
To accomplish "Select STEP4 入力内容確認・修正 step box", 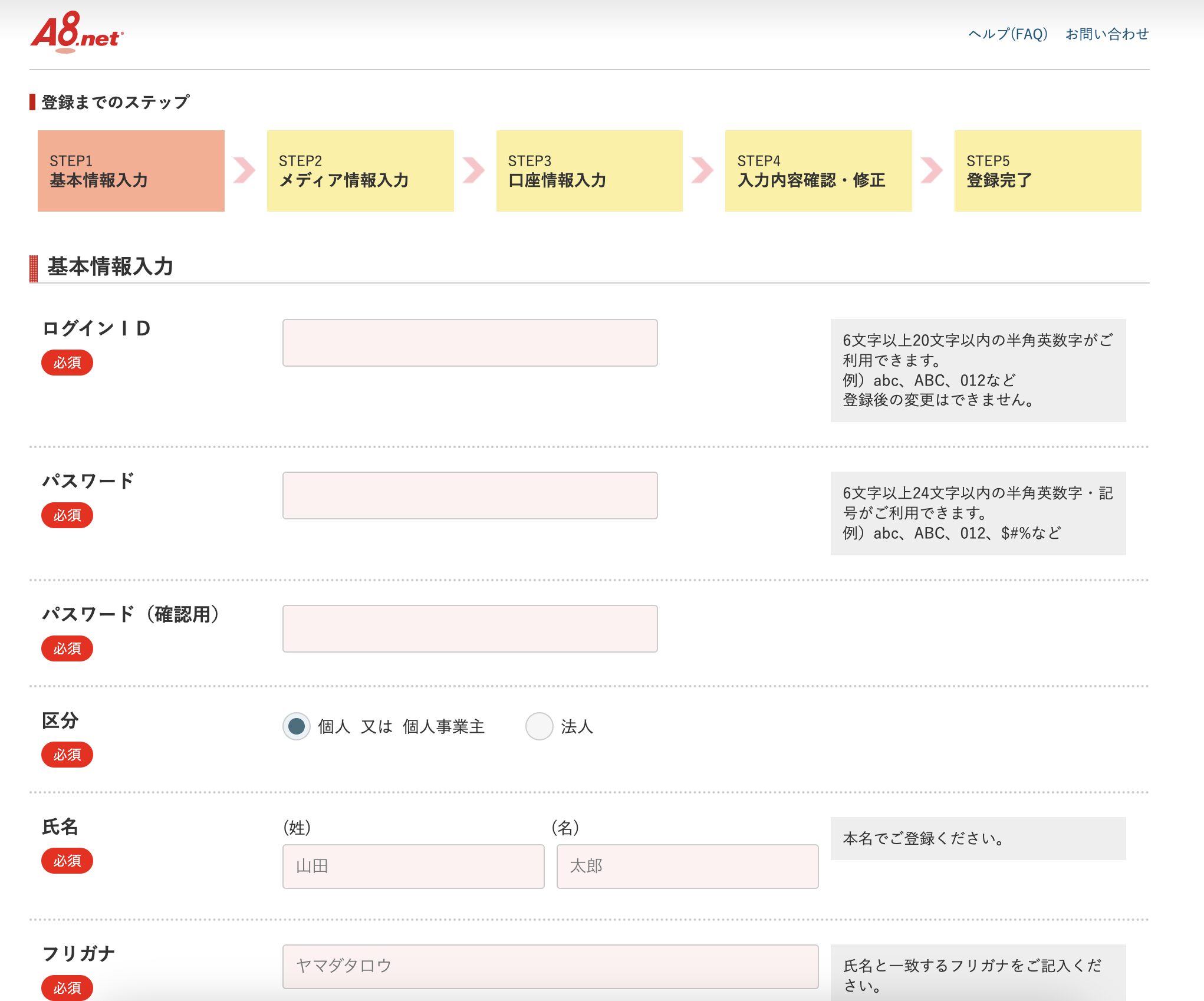I will pos(818,171).
